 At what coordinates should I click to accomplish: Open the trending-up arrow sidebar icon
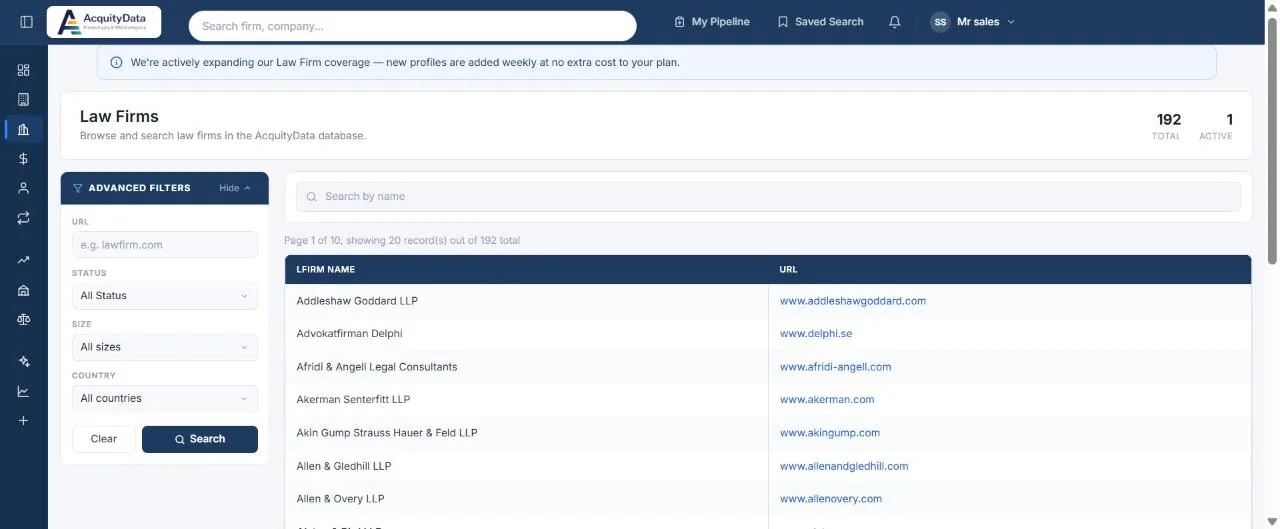point(24,260)
